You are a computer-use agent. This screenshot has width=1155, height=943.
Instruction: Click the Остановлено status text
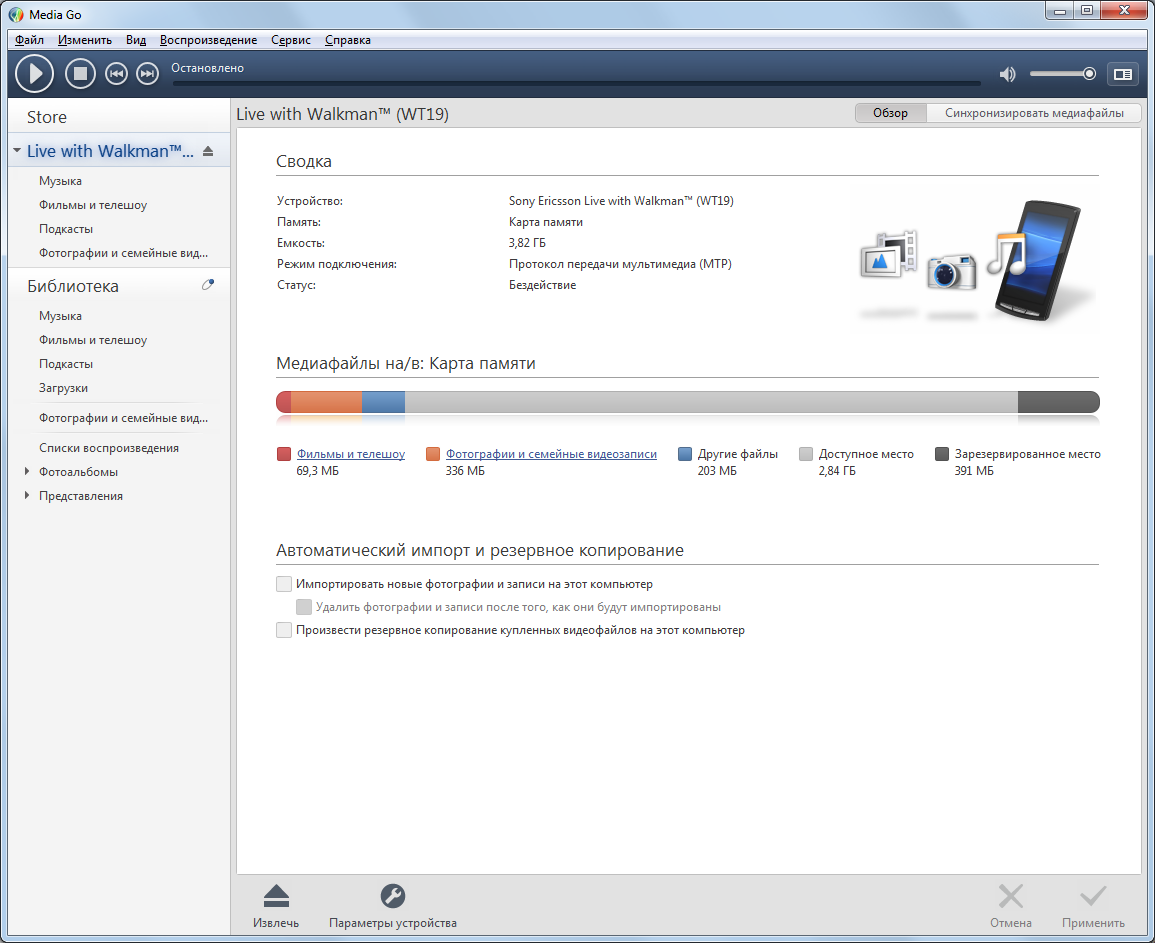(208, 68)
